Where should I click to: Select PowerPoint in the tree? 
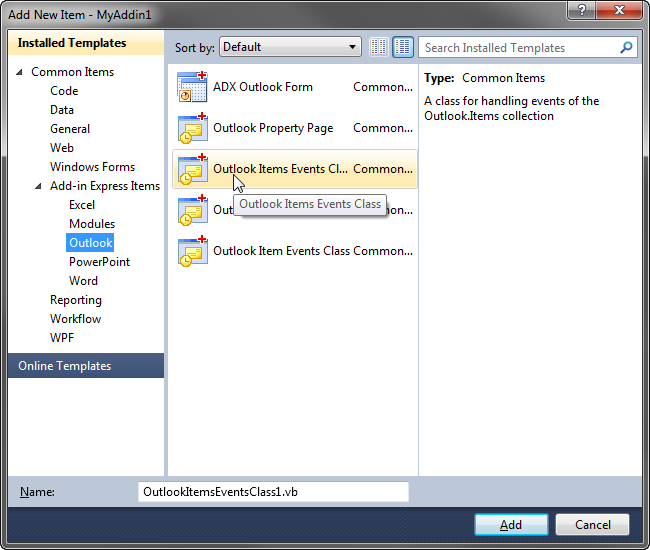click(x=99, y=262)
